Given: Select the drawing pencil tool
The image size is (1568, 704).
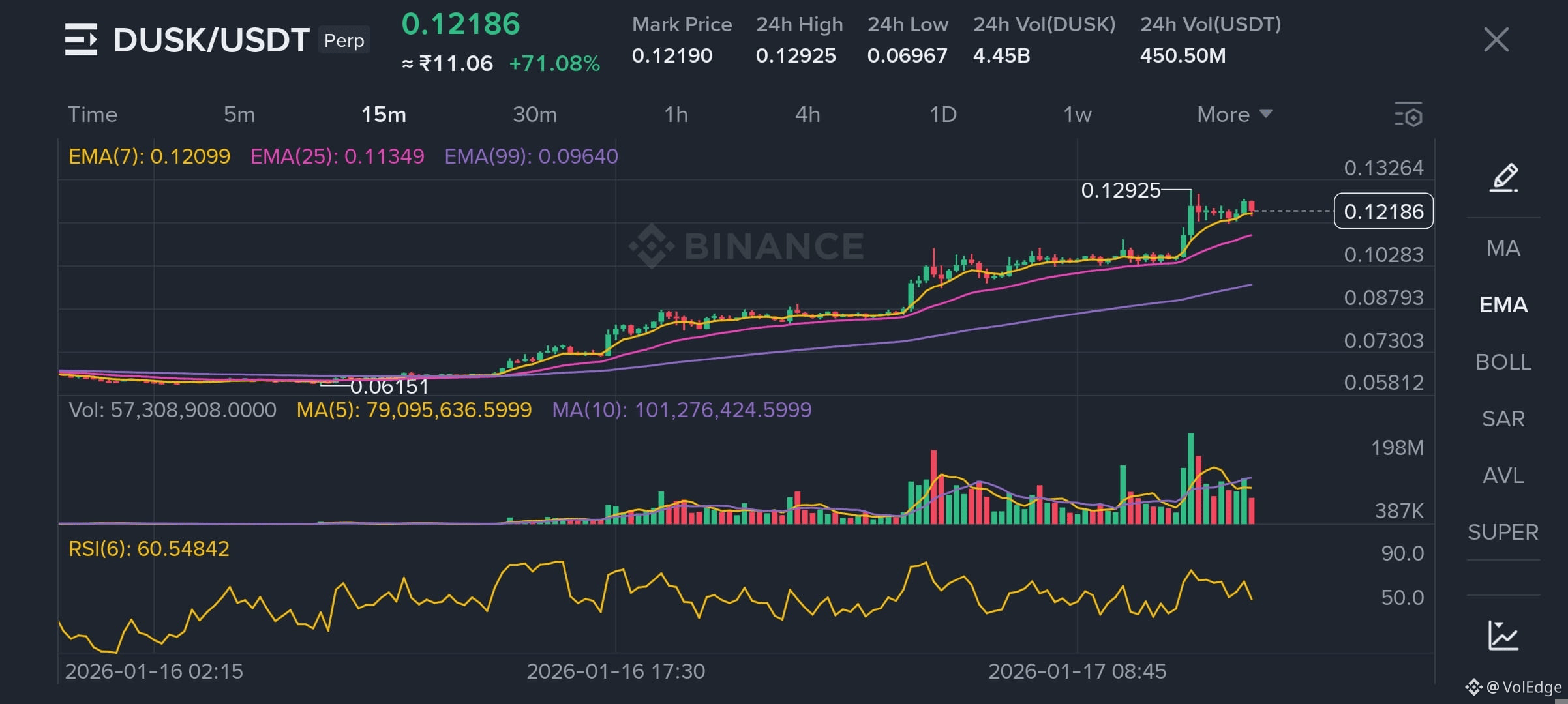Looking at the screenshot, I should pyautogui.click(x=1503, y=178).
